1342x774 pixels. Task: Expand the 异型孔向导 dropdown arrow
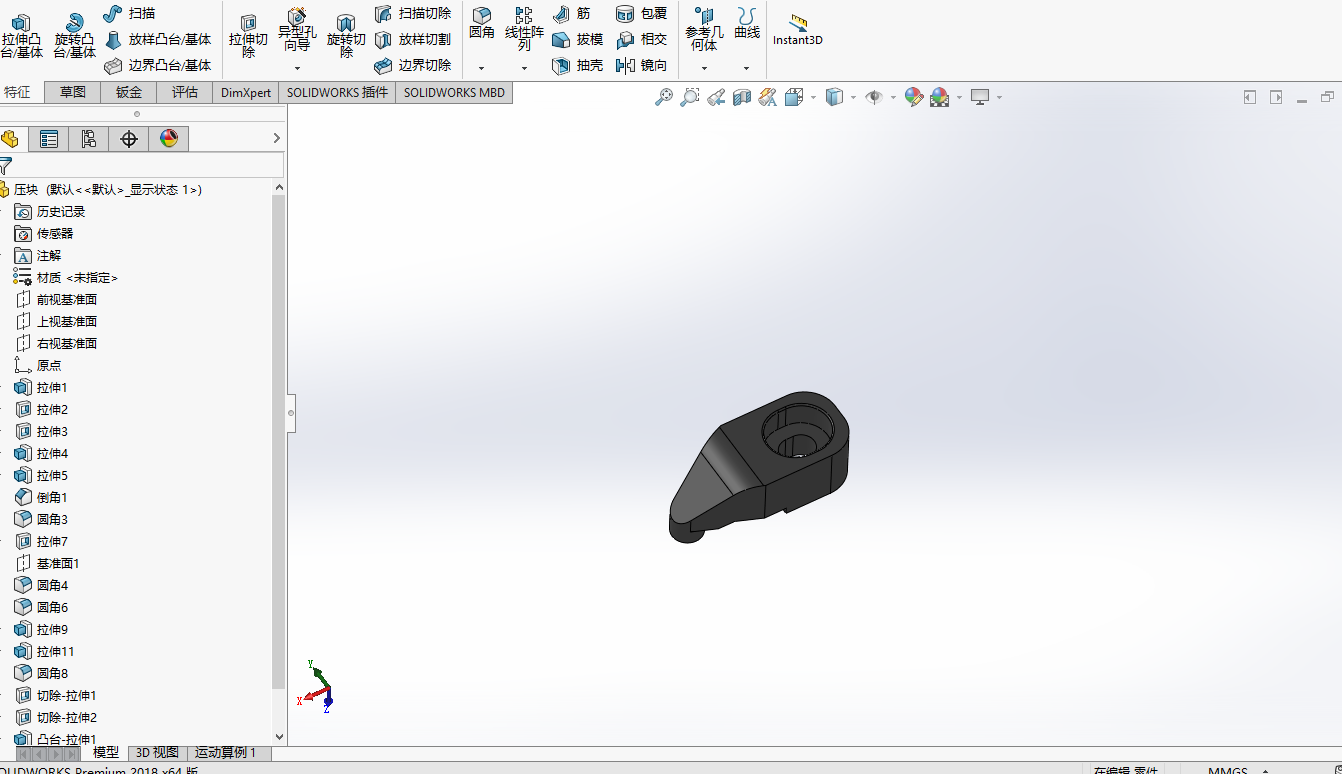coord(297,69)
